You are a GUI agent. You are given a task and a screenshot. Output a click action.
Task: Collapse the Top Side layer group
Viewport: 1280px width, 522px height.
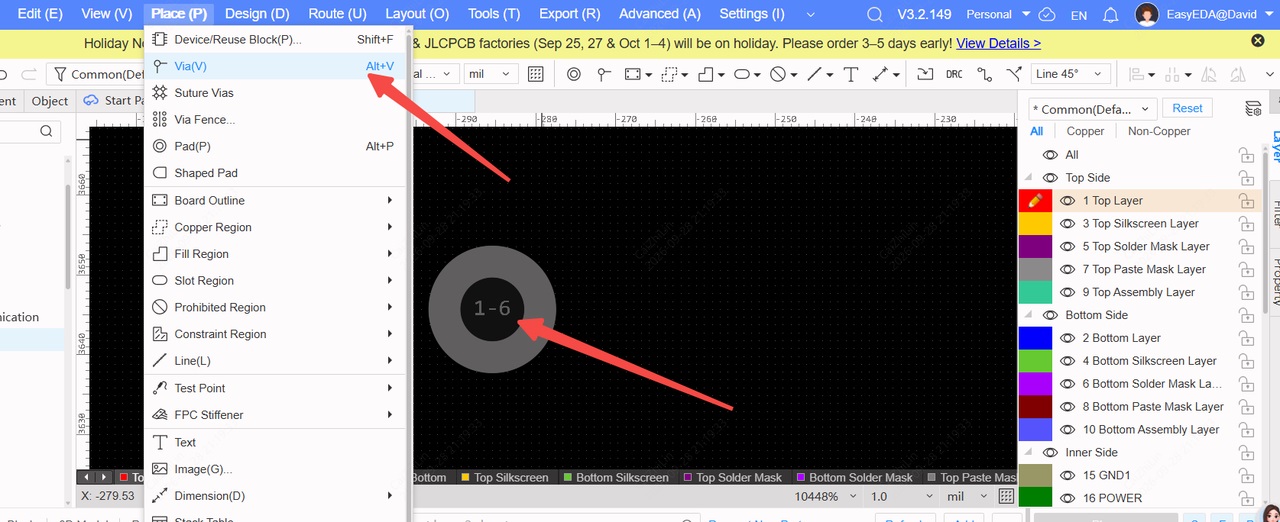tap(1028, 178)
